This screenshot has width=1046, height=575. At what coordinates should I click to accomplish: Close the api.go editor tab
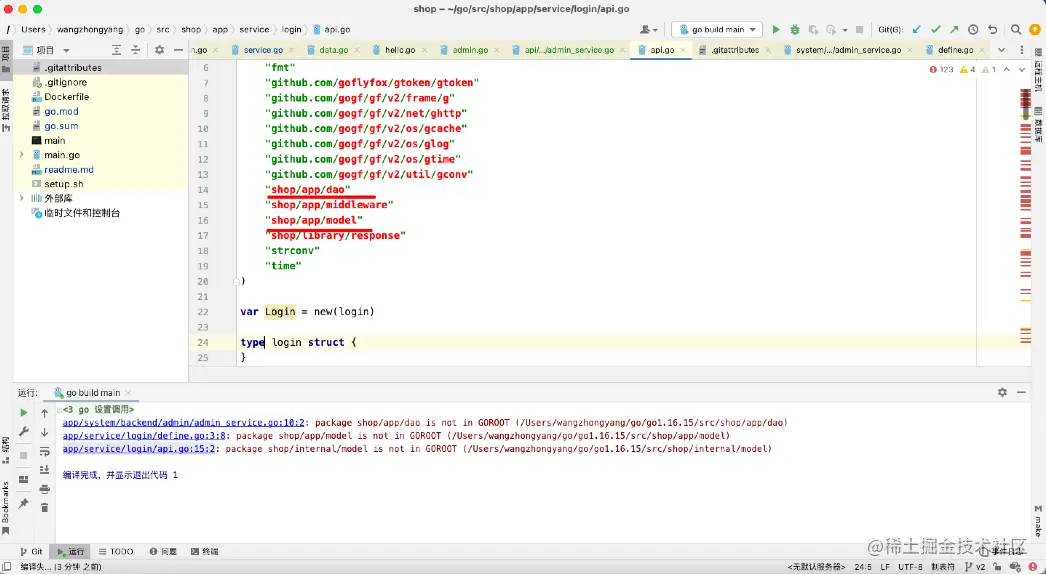pyautogui.click(x=683, y=50)
